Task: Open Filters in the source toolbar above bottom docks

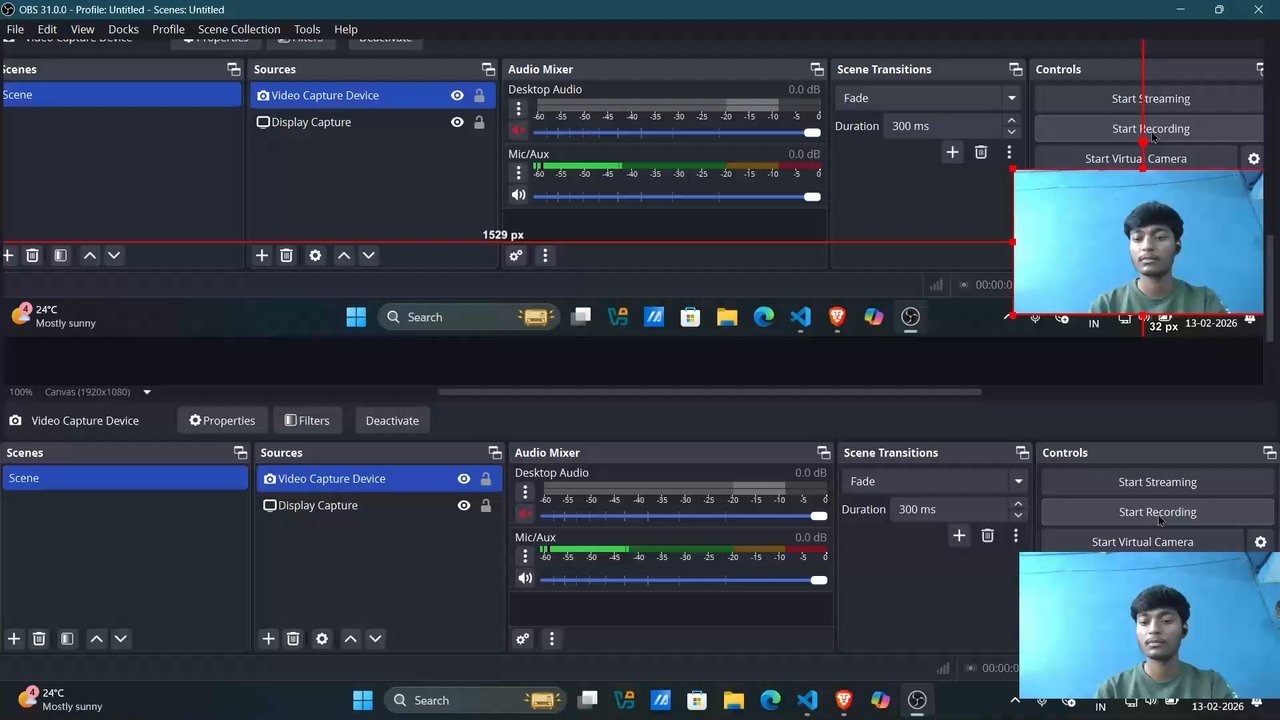Action: pos(307,421)
